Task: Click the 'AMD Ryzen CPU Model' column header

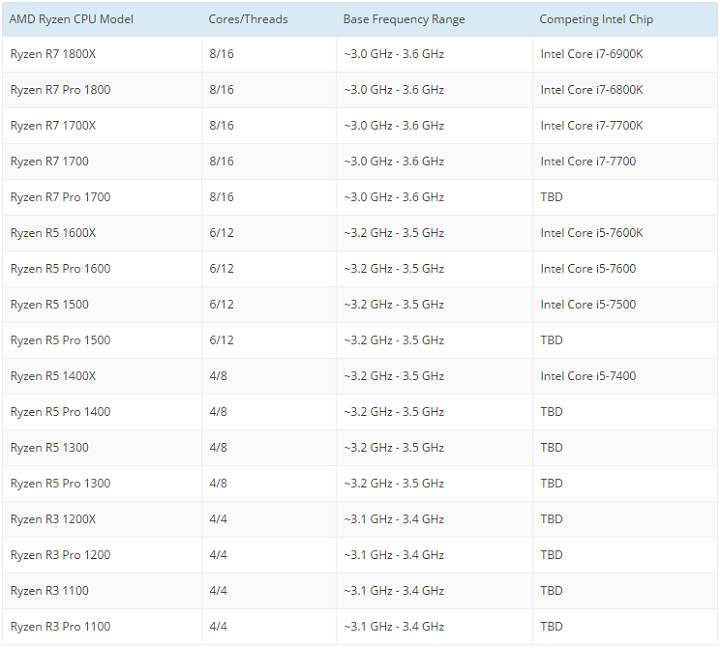Action: click(x=101, y=19)
